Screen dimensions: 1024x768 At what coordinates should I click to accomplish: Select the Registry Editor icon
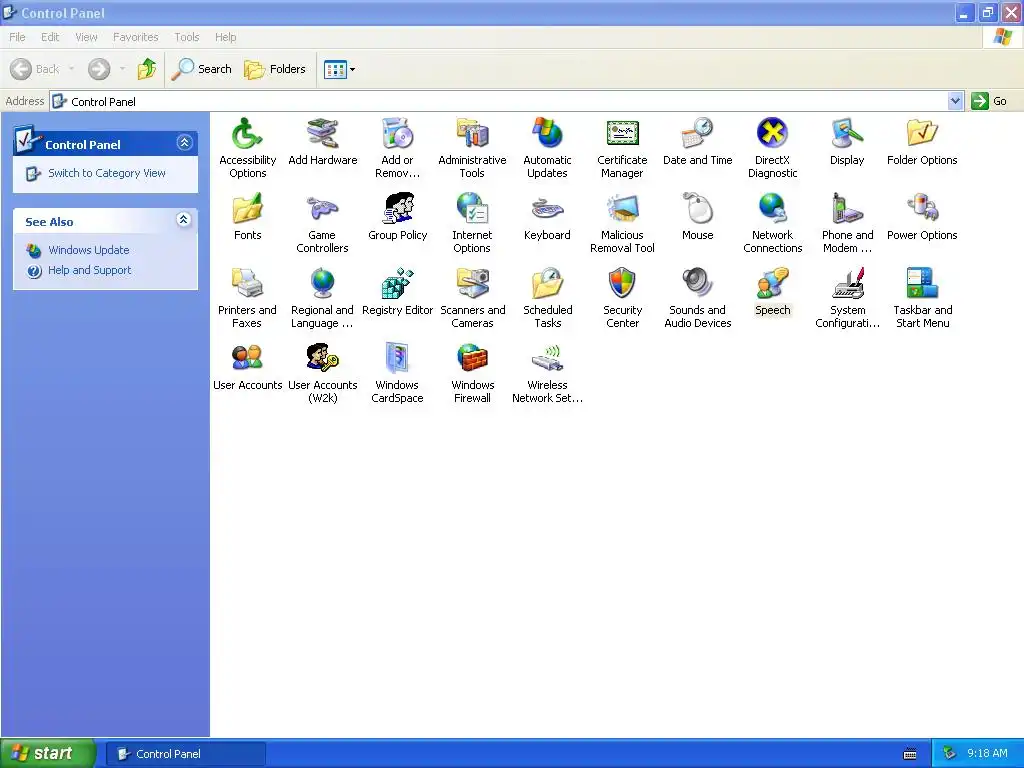[397, 292]
